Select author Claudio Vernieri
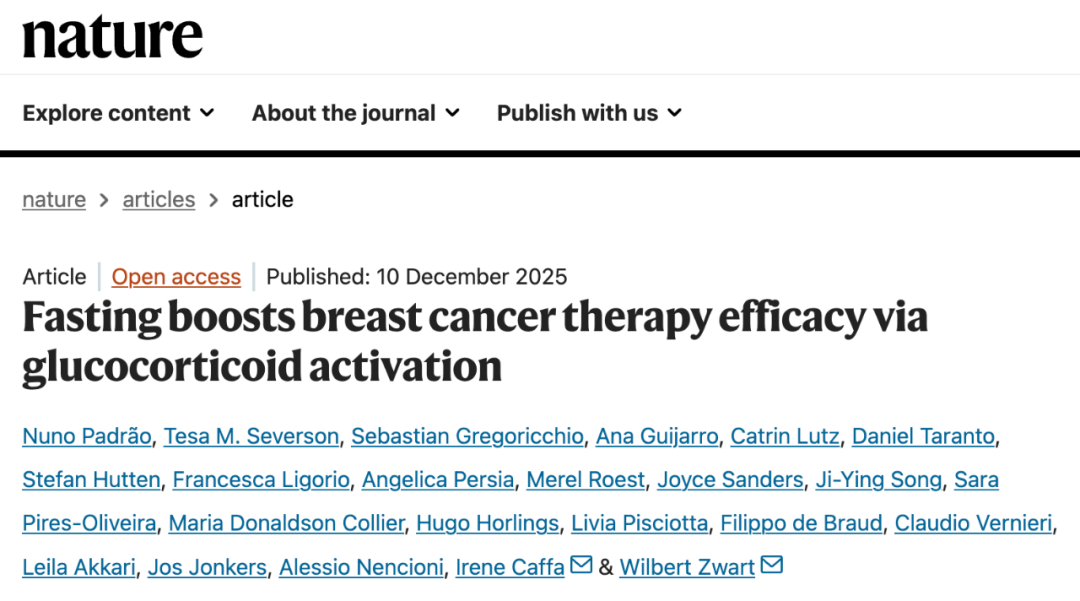1080x601 pixels. coord(974,523)
